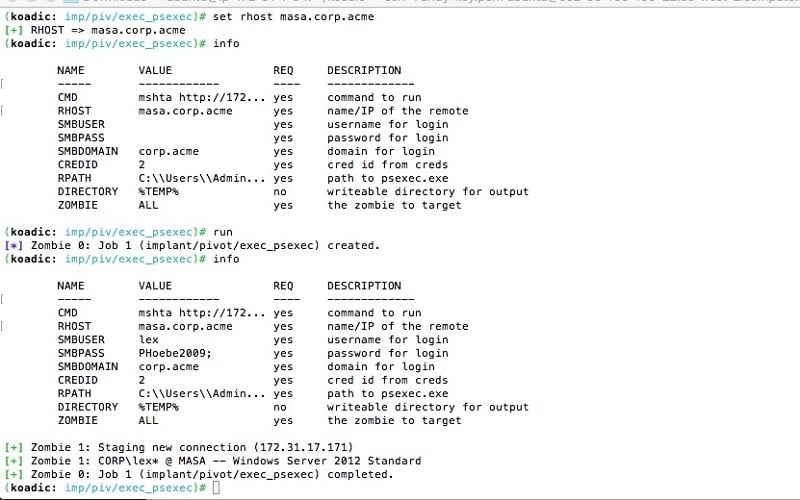Click 'corp.acme' SMBDOMAIN value in first table
The height and width of the screenshot is (500, 800).
[168, 152]
